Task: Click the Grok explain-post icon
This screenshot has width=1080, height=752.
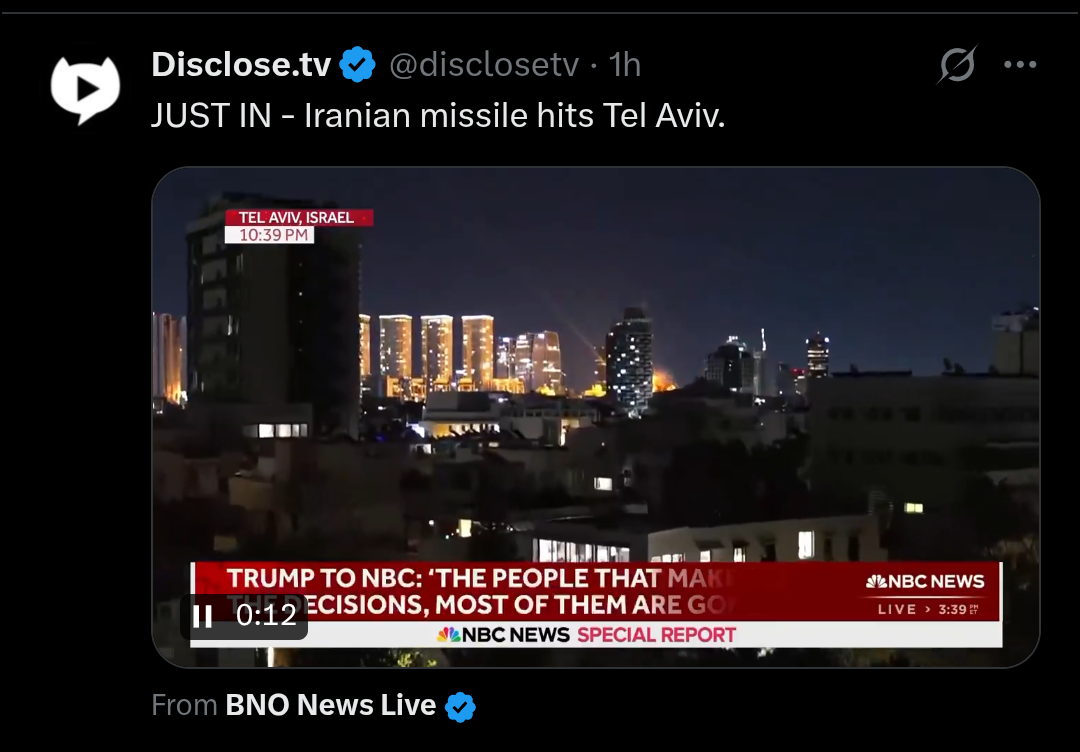Action: tap(958, 64)
